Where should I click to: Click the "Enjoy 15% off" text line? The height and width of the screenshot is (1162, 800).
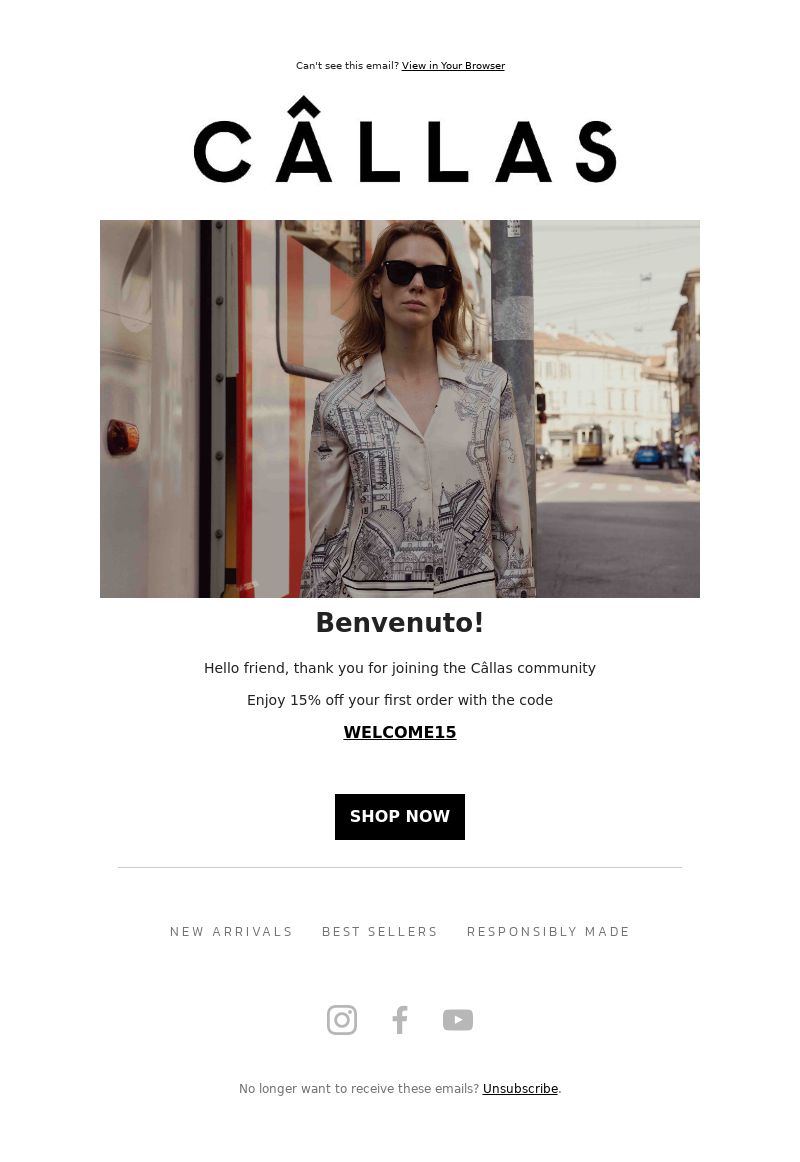(x=400, y=700)
